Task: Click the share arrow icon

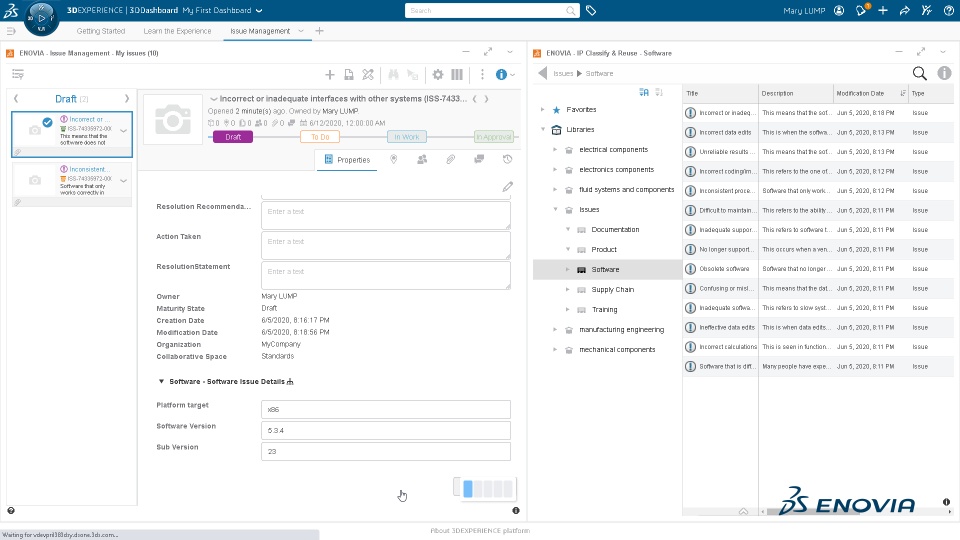Action: pos(904,10)
